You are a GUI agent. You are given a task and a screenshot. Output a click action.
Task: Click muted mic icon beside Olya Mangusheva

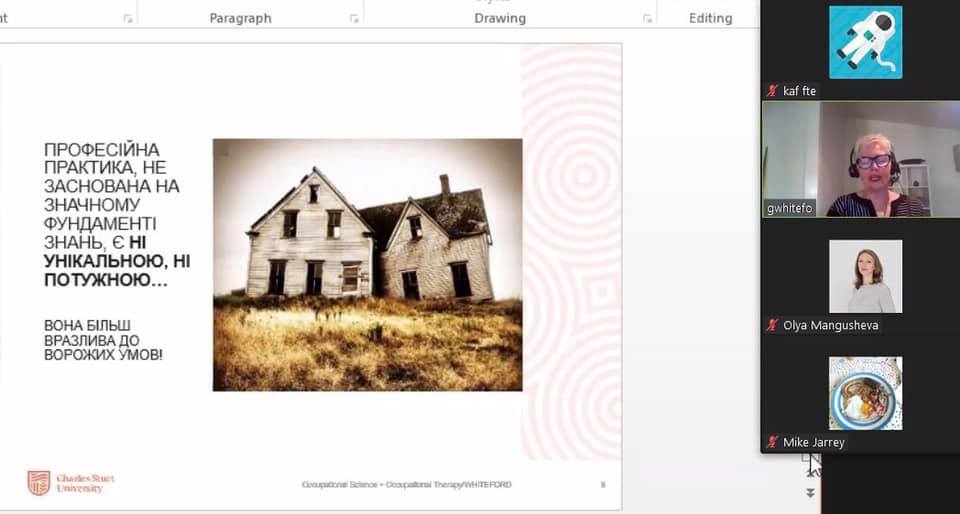click(x=772, y=325)
